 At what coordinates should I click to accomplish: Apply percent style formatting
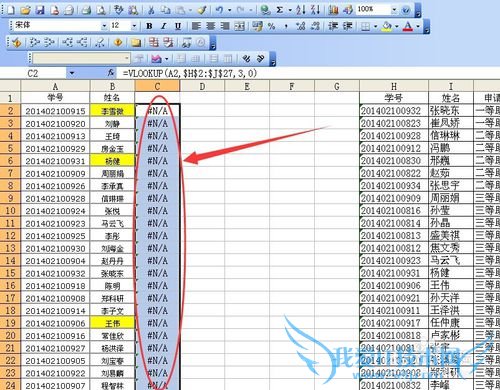click(x=272, y=26)
